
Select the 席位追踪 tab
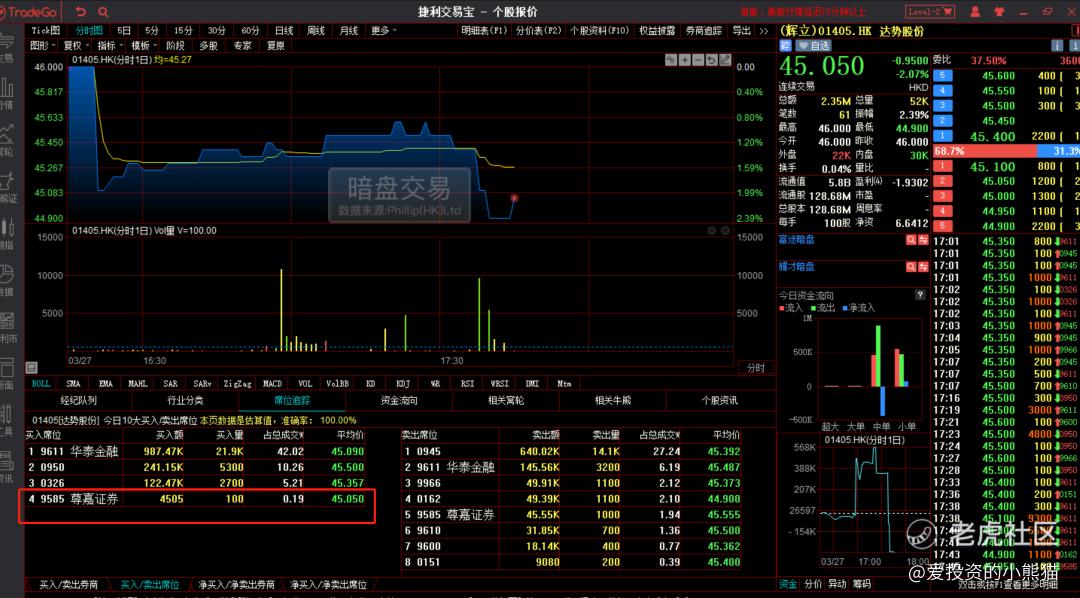291,400
